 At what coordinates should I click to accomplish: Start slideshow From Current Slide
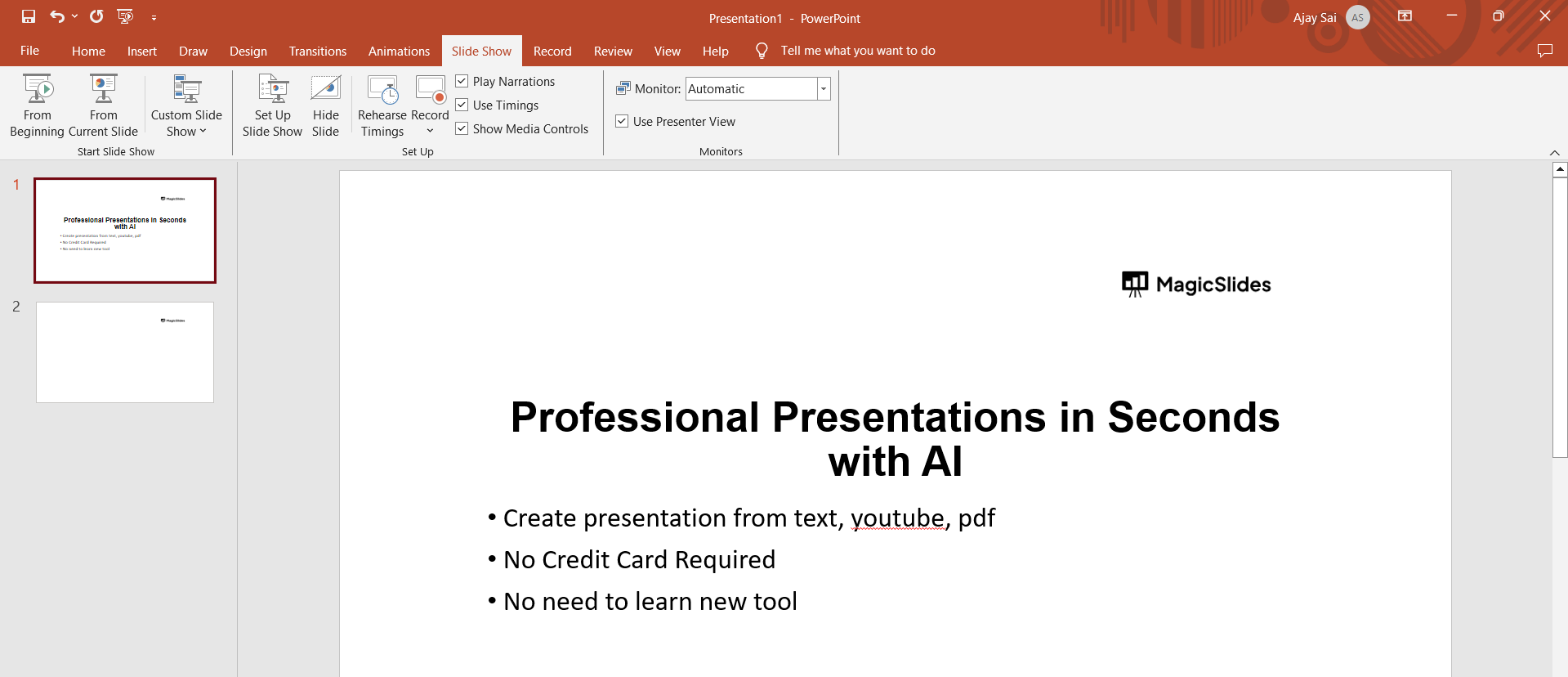pyautogui.click(x=103, y=105)
